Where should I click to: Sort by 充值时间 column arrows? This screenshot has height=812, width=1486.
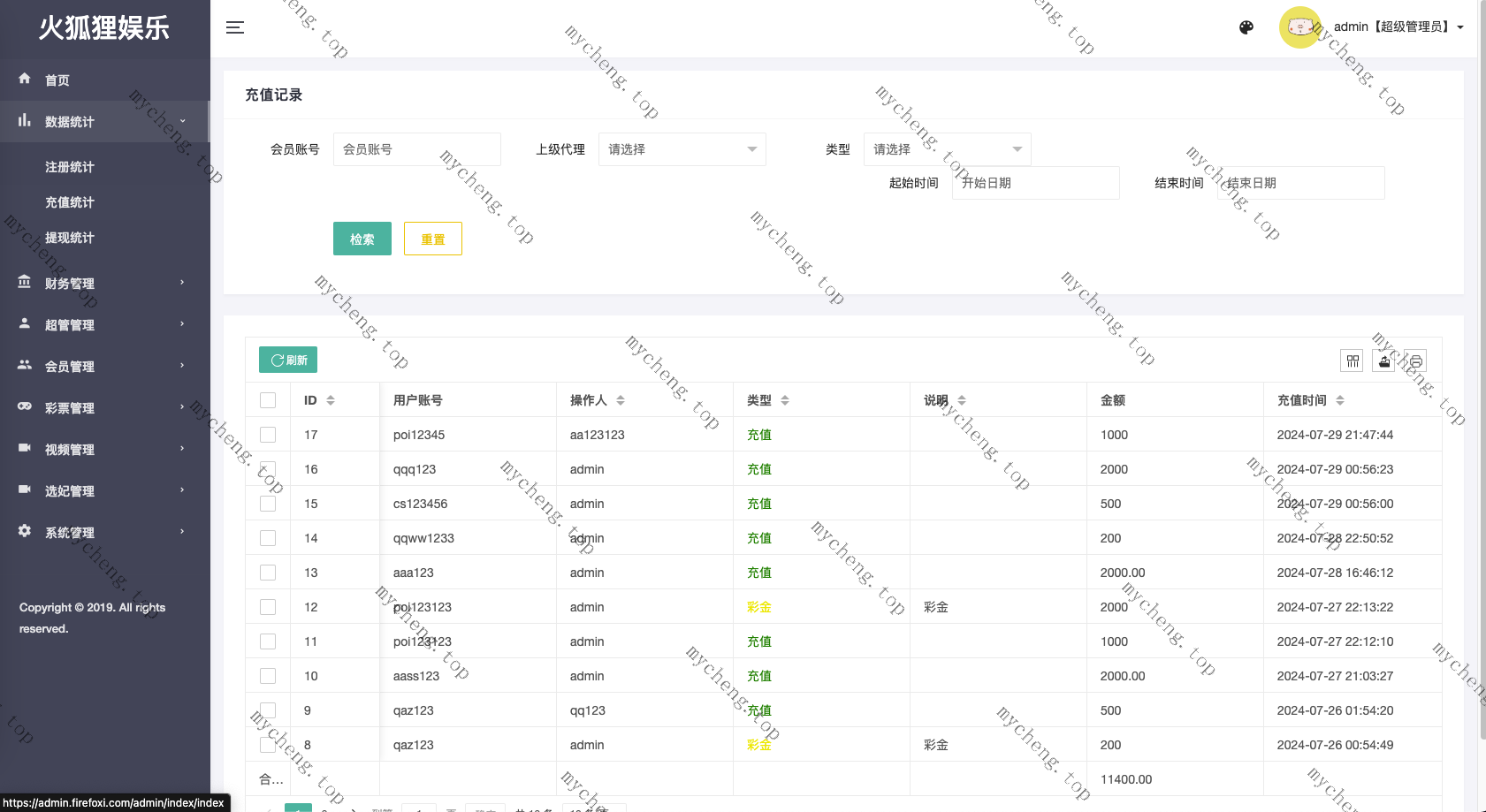[x=1340, y=400]
